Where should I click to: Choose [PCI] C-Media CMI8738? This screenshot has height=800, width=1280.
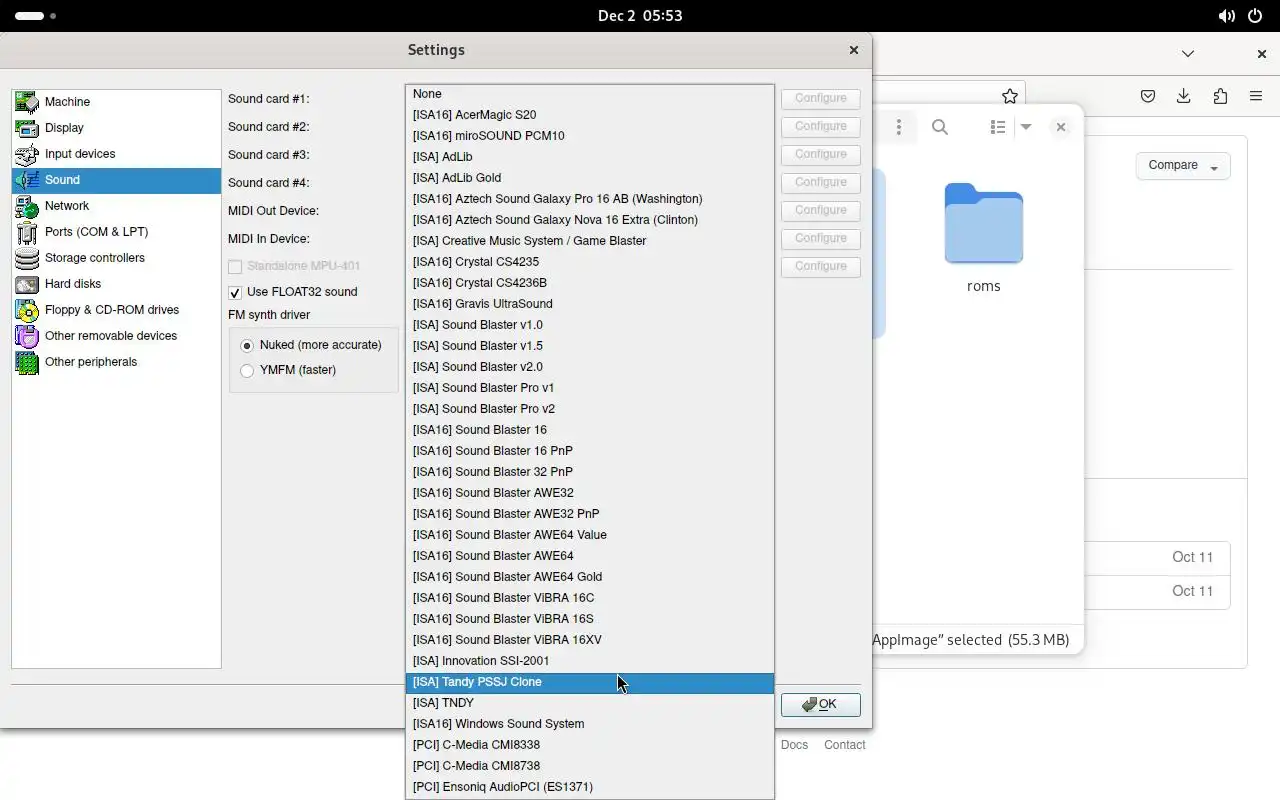click(590, 766)
